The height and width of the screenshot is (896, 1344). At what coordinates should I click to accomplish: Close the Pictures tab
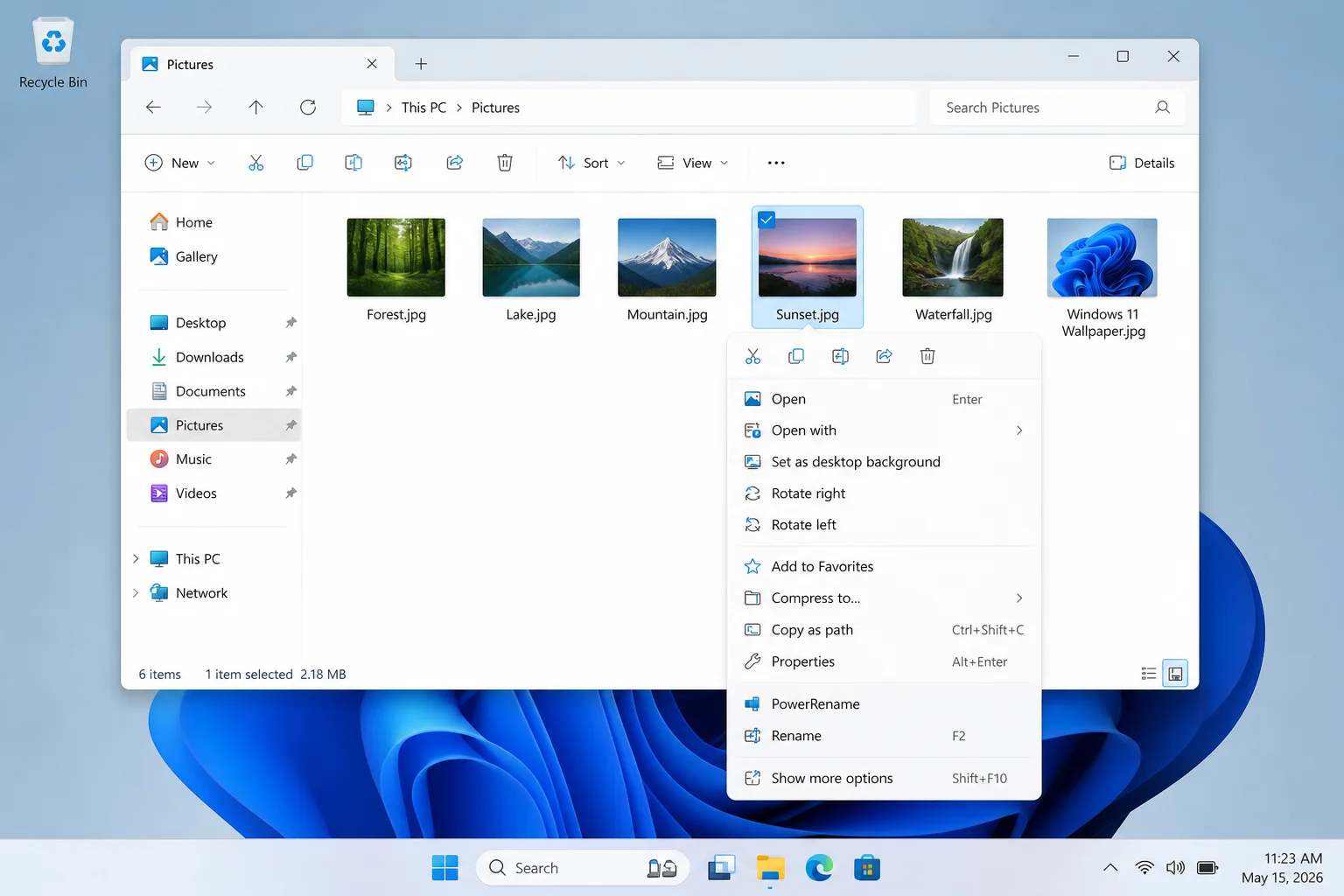372,64
